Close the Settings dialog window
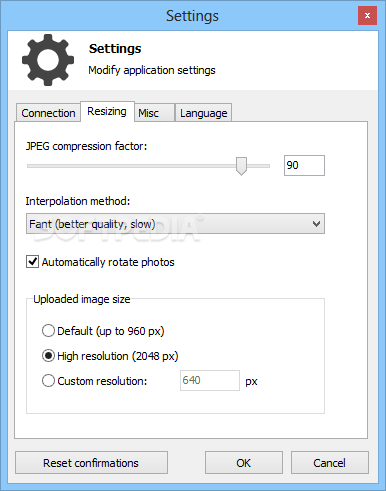 [367, 16]
